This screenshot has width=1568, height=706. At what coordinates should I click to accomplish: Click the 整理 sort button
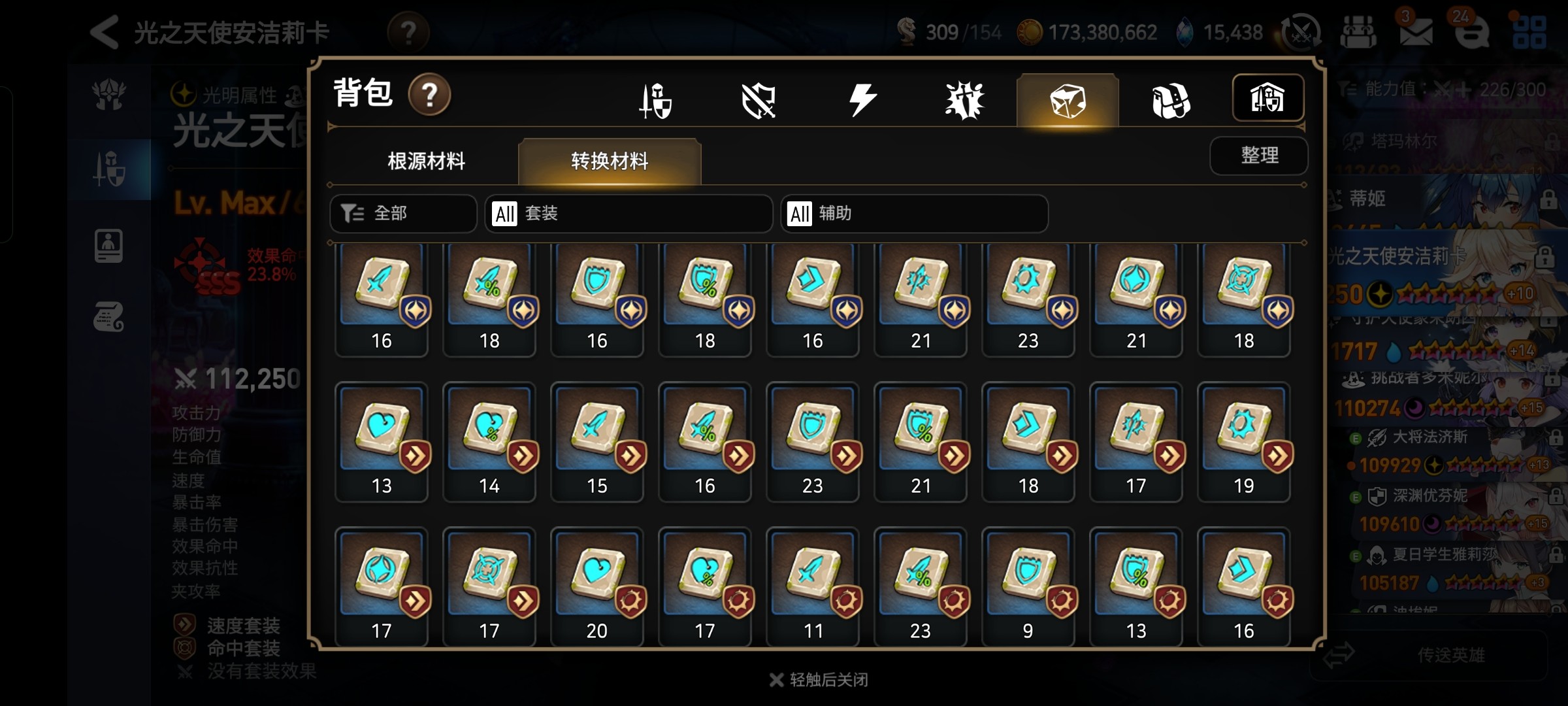pos(1259,156)
